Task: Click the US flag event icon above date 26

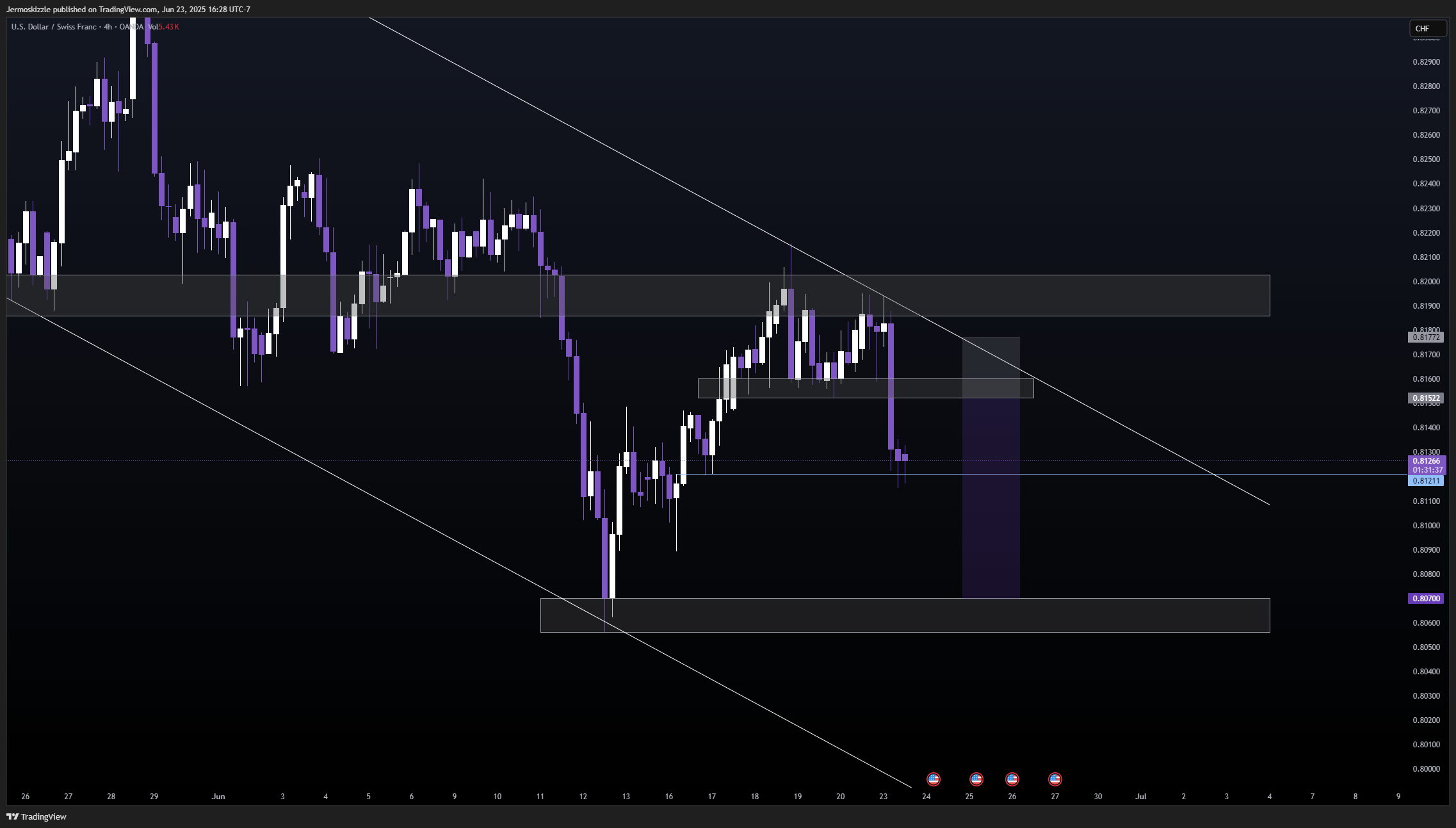Action: tap(1012, 779)
